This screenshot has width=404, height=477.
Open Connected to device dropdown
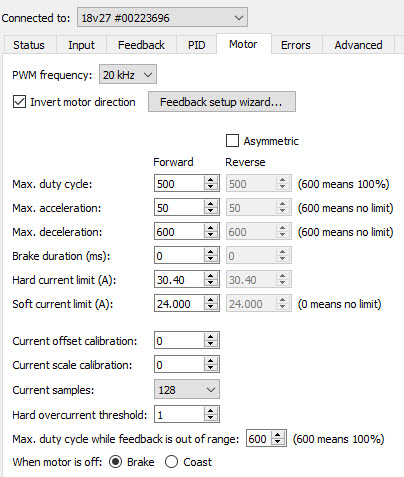tap(162, 17)
